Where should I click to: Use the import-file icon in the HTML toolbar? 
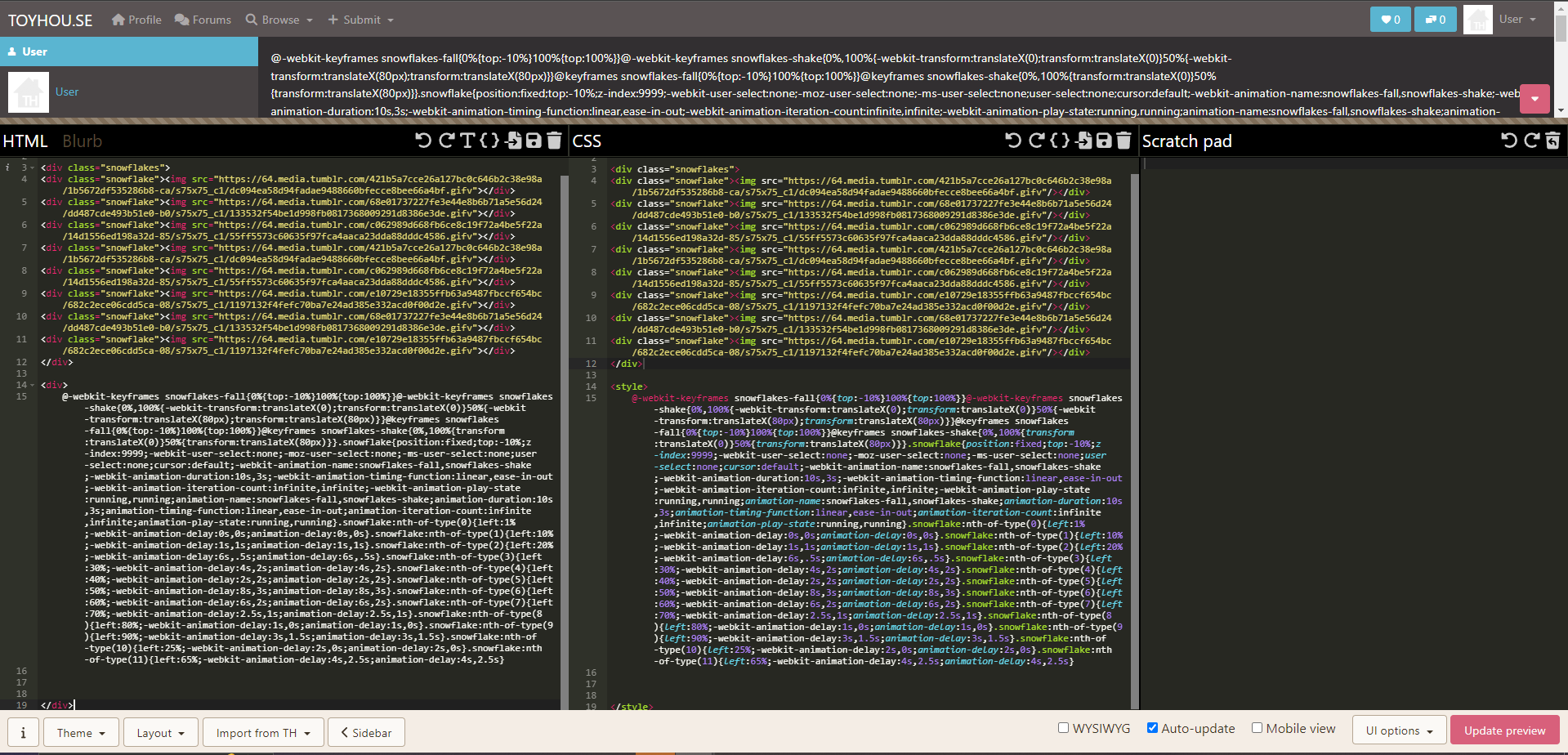pyautogui.click(x=513, y=141)
